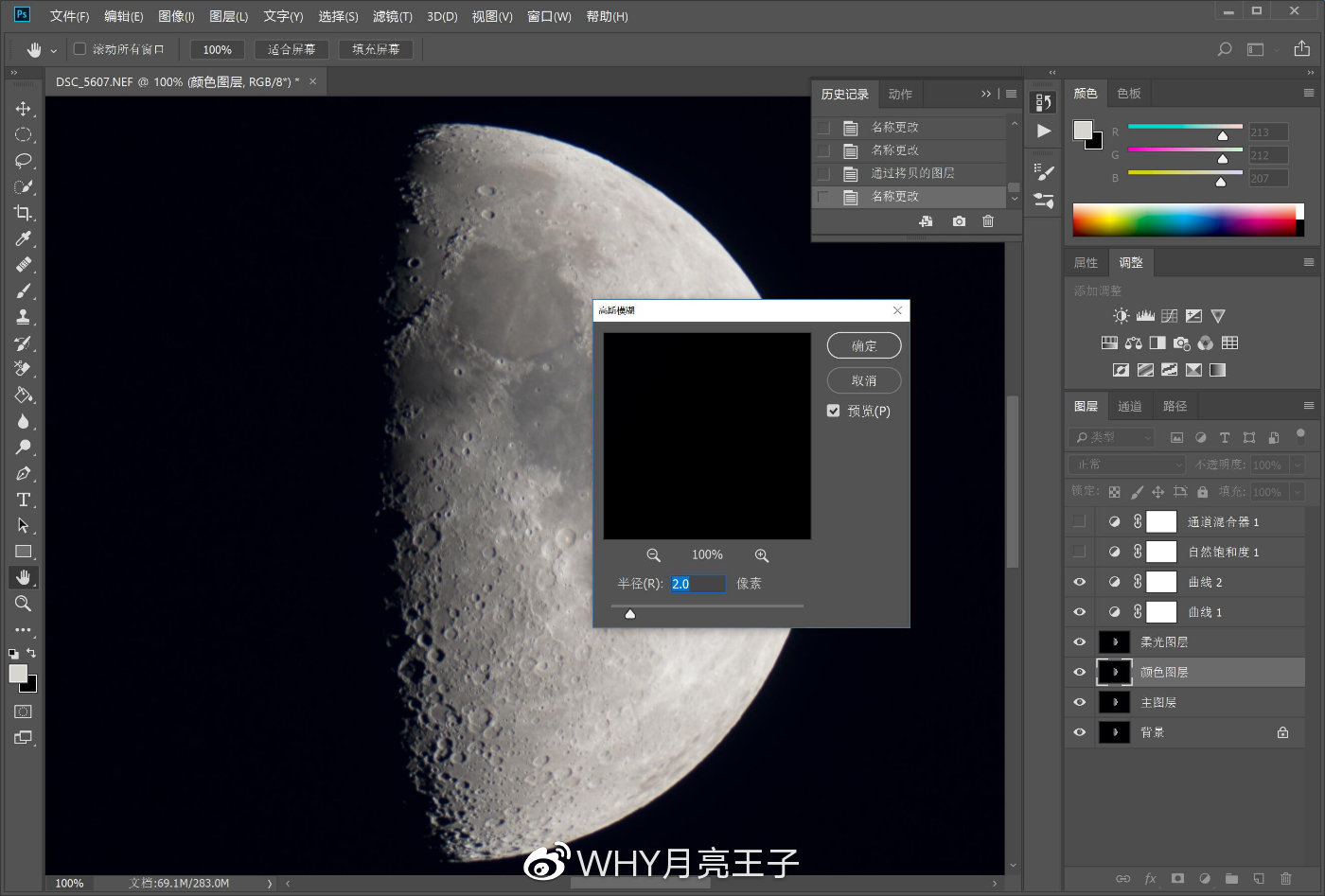The height and width of the screenshot is (896, 1325).
Task: Open layer opacity dropdown
Action: point(1298,465)
